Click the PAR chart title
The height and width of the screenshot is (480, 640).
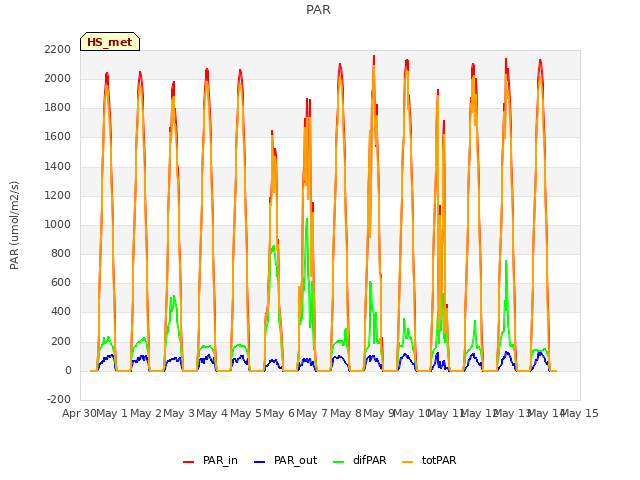(x=318, y=10)
